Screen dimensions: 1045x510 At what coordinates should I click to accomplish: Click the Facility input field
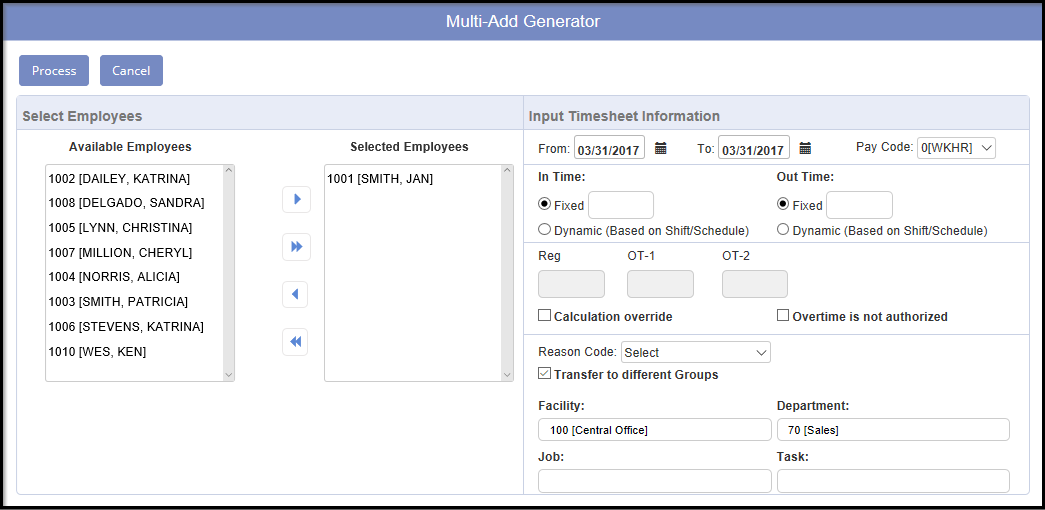[x=654, y=430]
